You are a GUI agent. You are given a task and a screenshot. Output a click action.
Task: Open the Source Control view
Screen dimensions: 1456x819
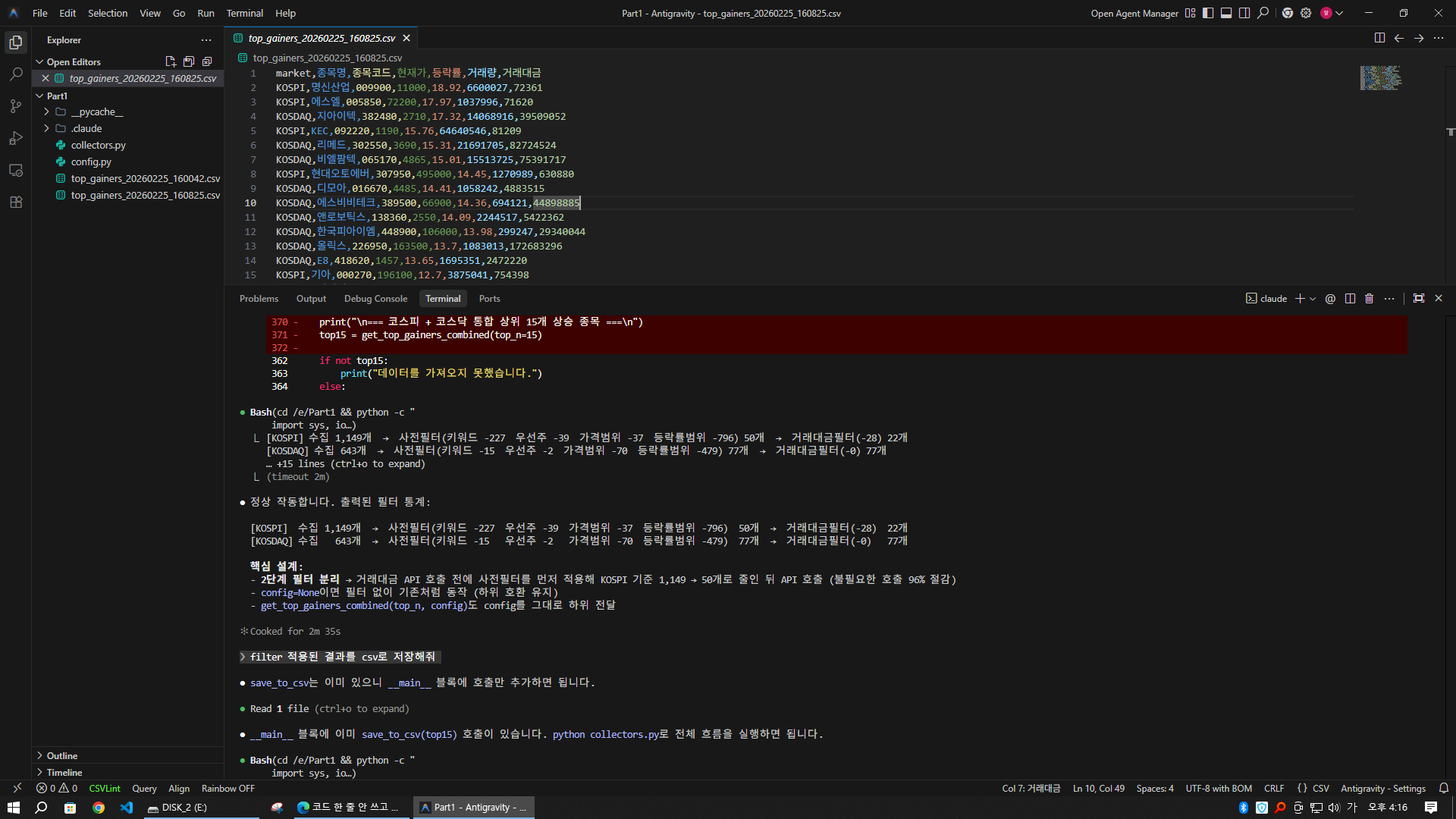[x=16, y=106]
